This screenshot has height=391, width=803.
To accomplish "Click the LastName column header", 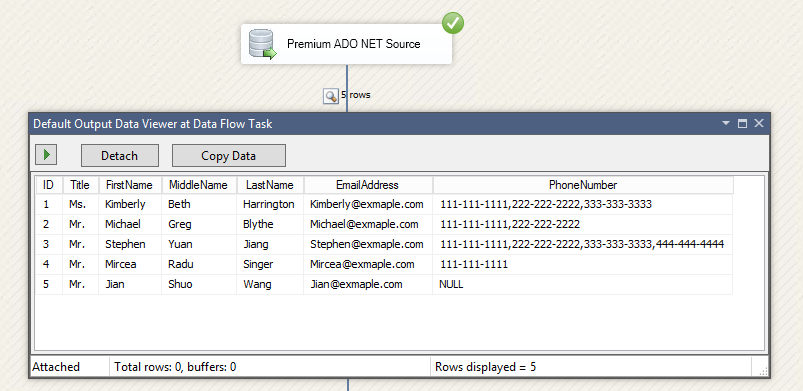I will click(x=270, y=185).
